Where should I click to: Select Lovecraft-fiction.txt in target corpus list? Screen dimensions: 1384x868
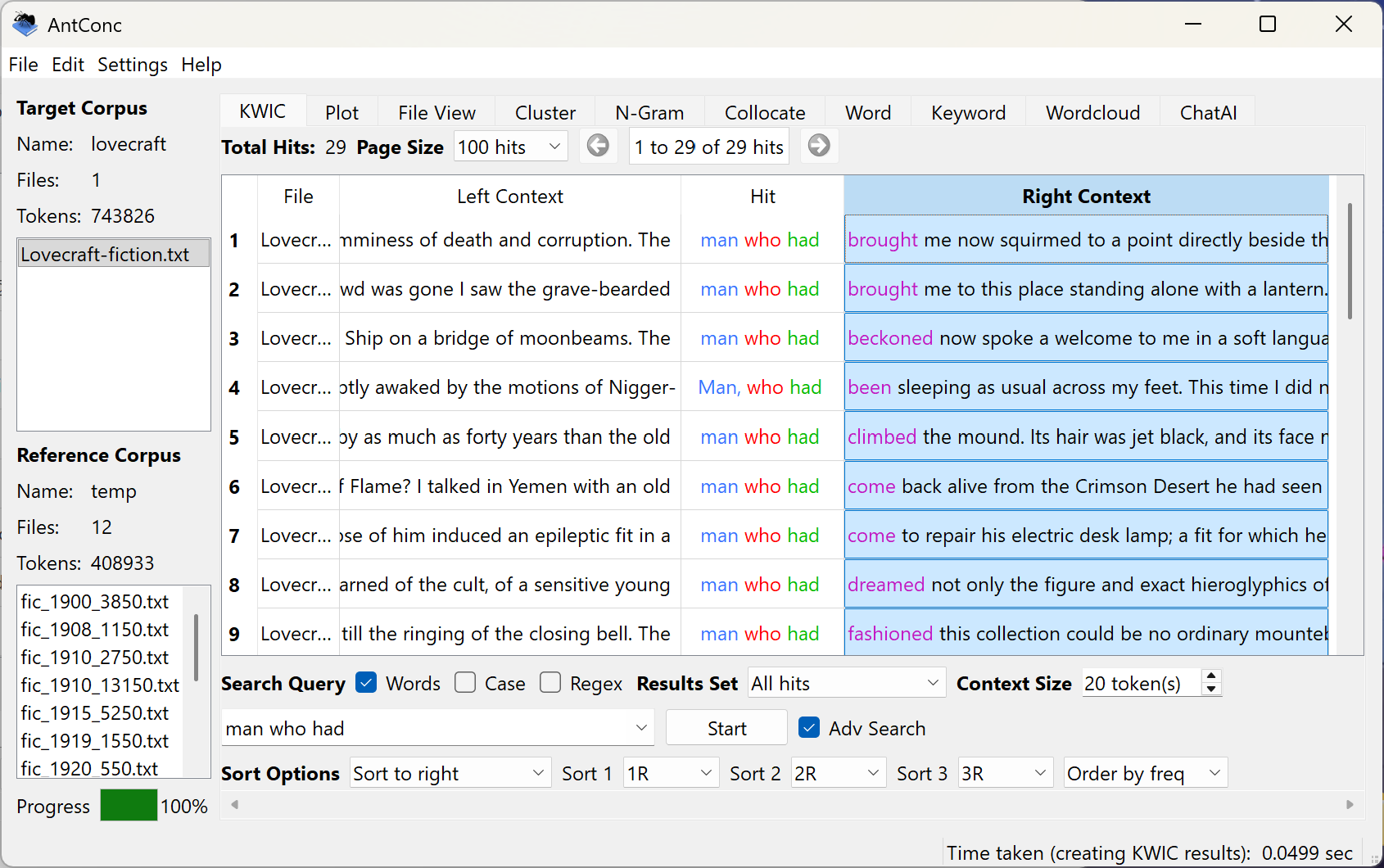[x=105, y=255]
